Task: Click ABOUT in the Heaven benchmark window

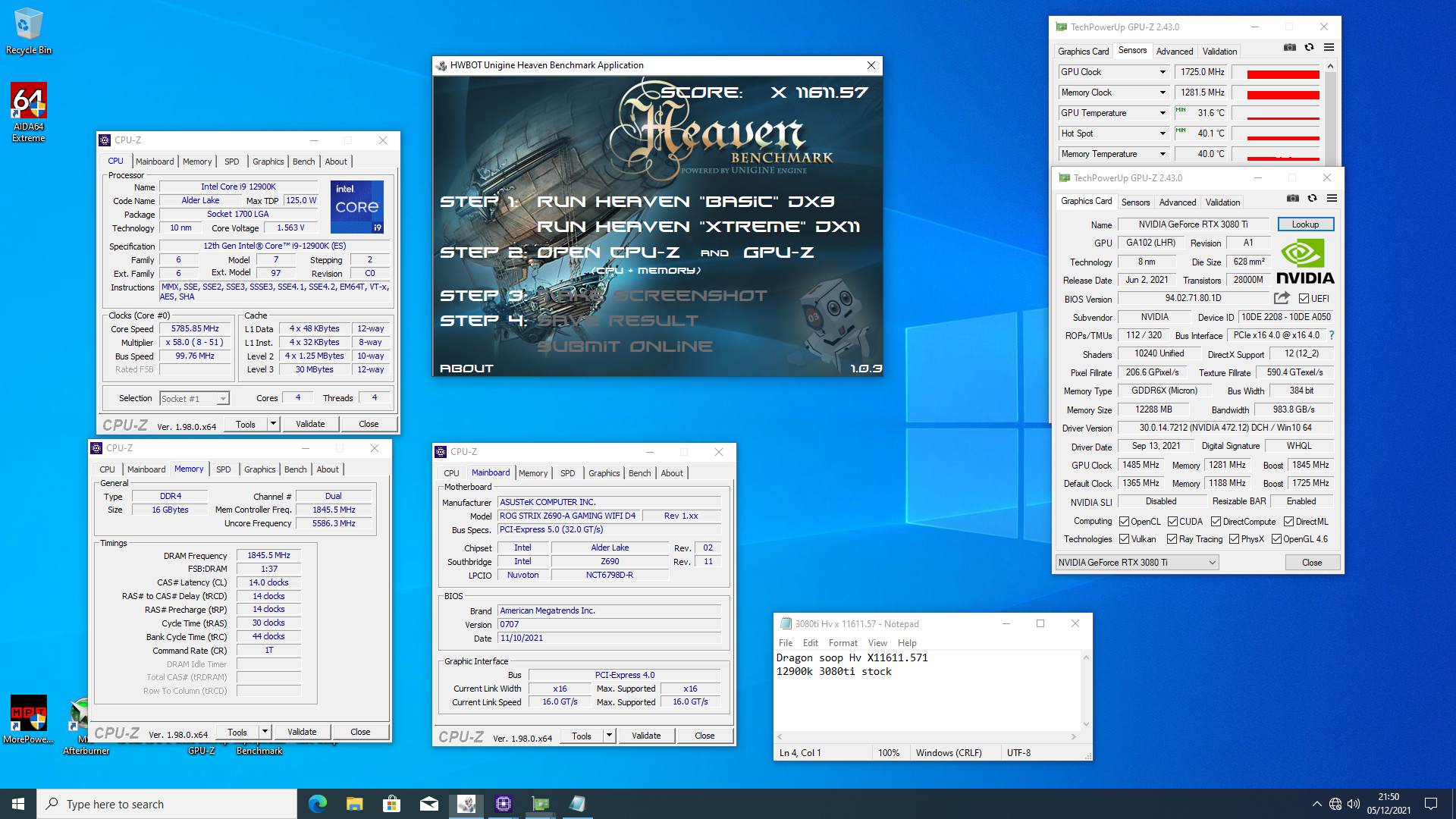Action: tap(466, 369)
